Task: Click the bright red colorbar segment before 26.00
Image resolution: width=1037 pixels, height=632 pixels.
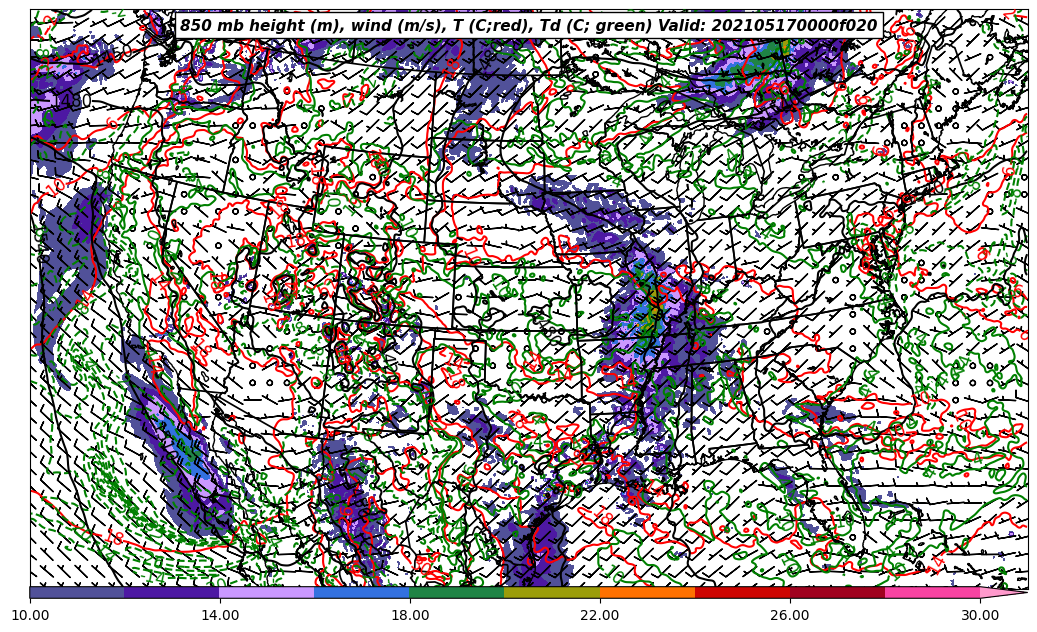Action: [x=742, y=592]
